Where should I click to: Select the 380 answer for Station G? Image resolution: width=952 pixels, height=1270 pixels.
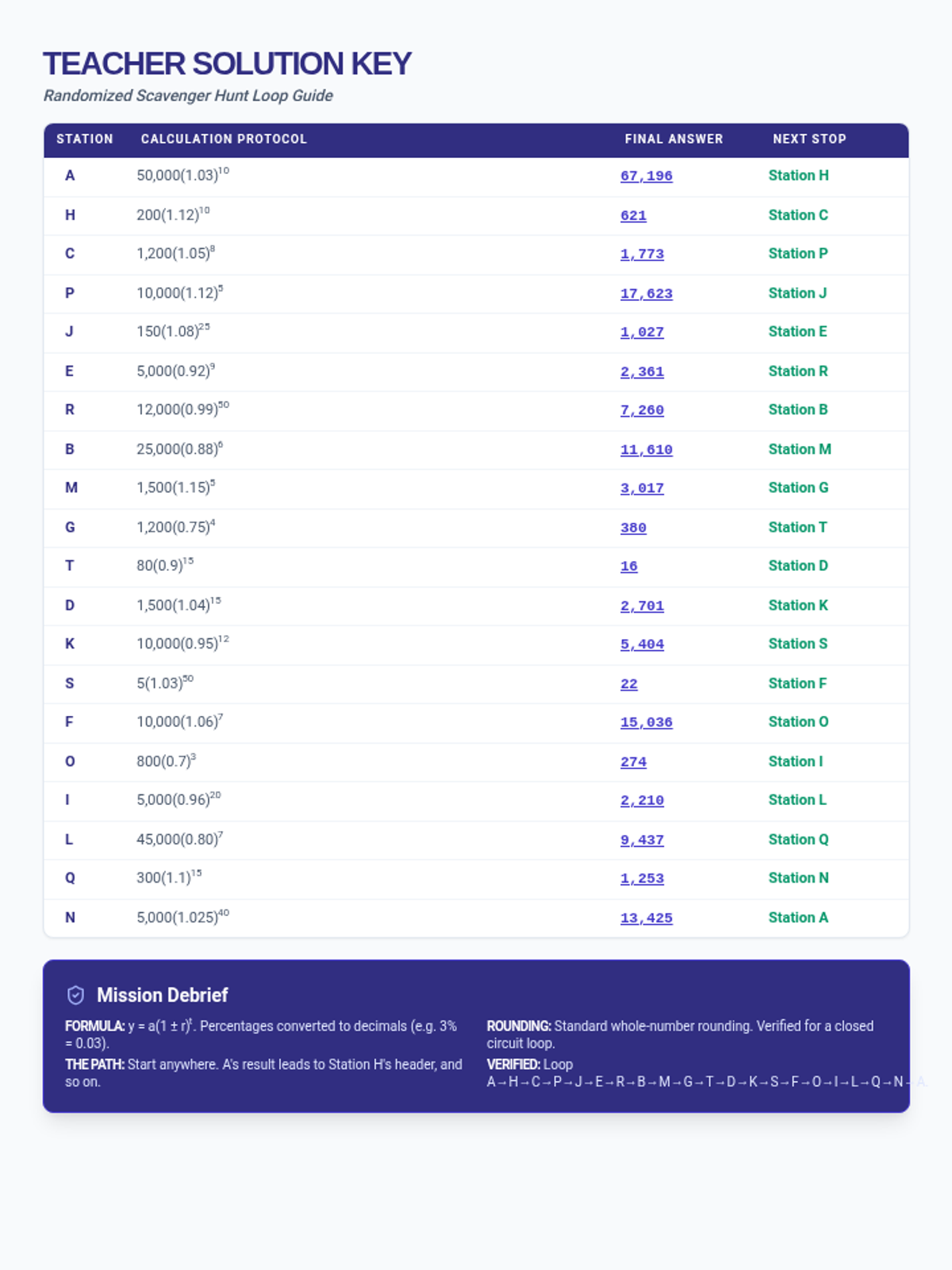633,528
